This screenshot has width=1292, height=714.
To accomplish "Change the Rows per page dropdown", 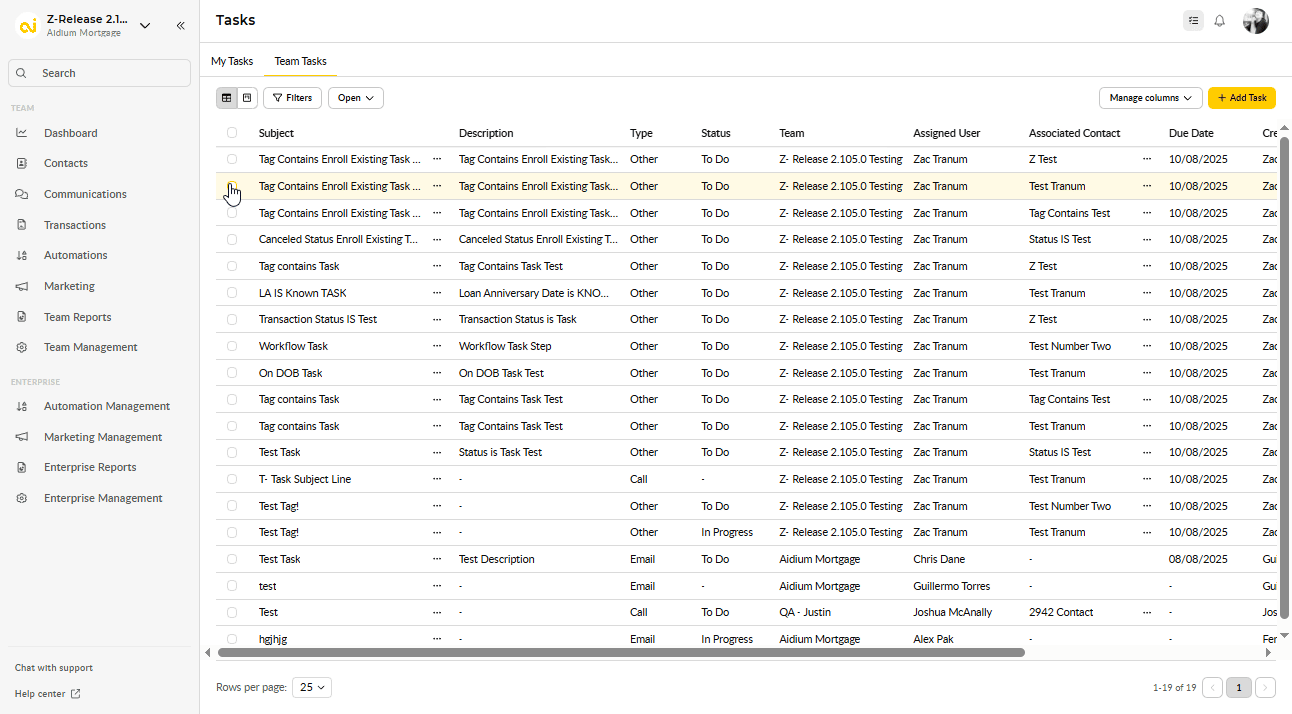I will pyautogui.click(x=312, y=688).
